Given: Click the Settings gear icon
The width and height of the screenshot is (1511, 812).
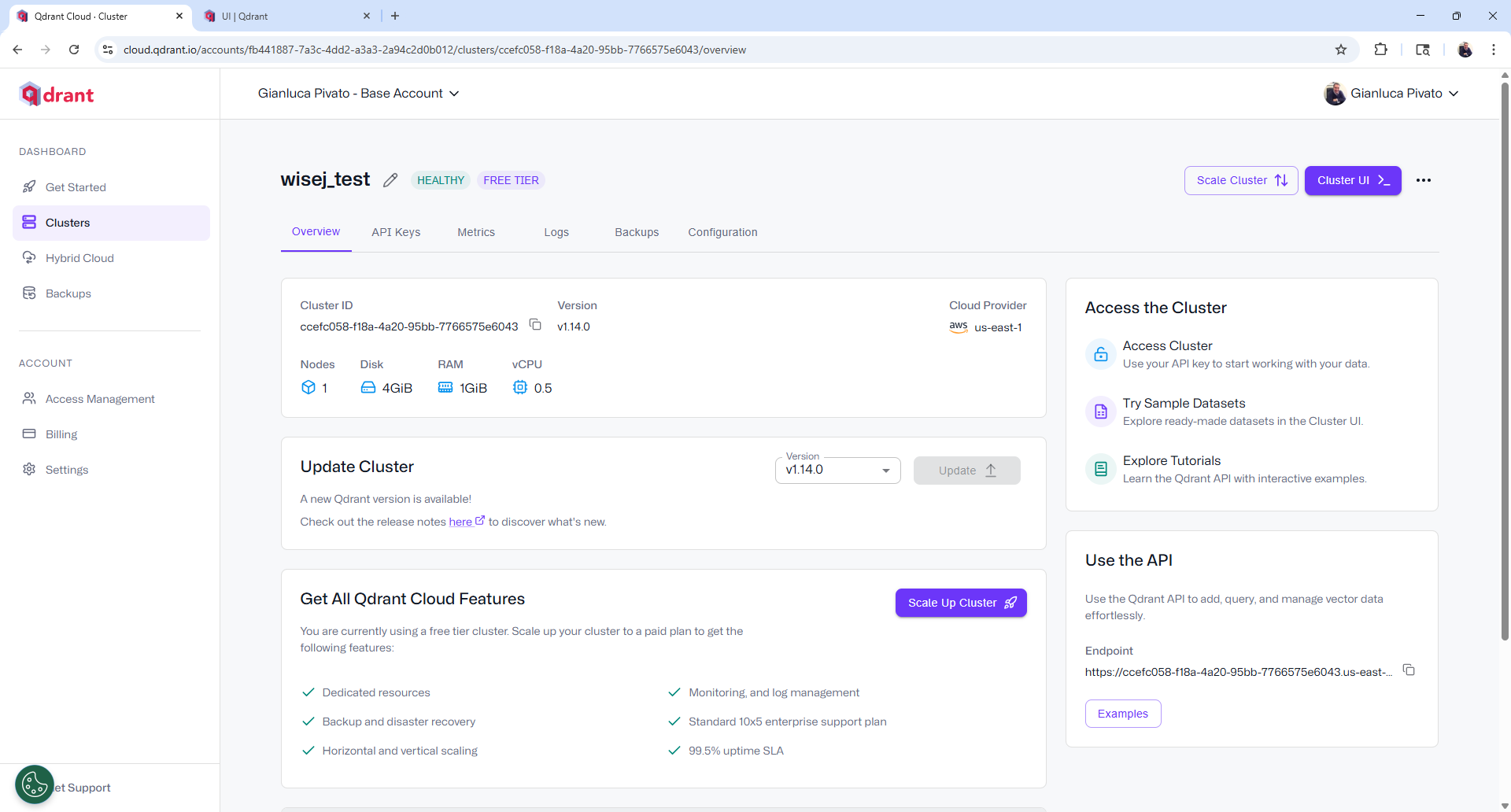Looking at the screenshot, I should pos(29,470).
